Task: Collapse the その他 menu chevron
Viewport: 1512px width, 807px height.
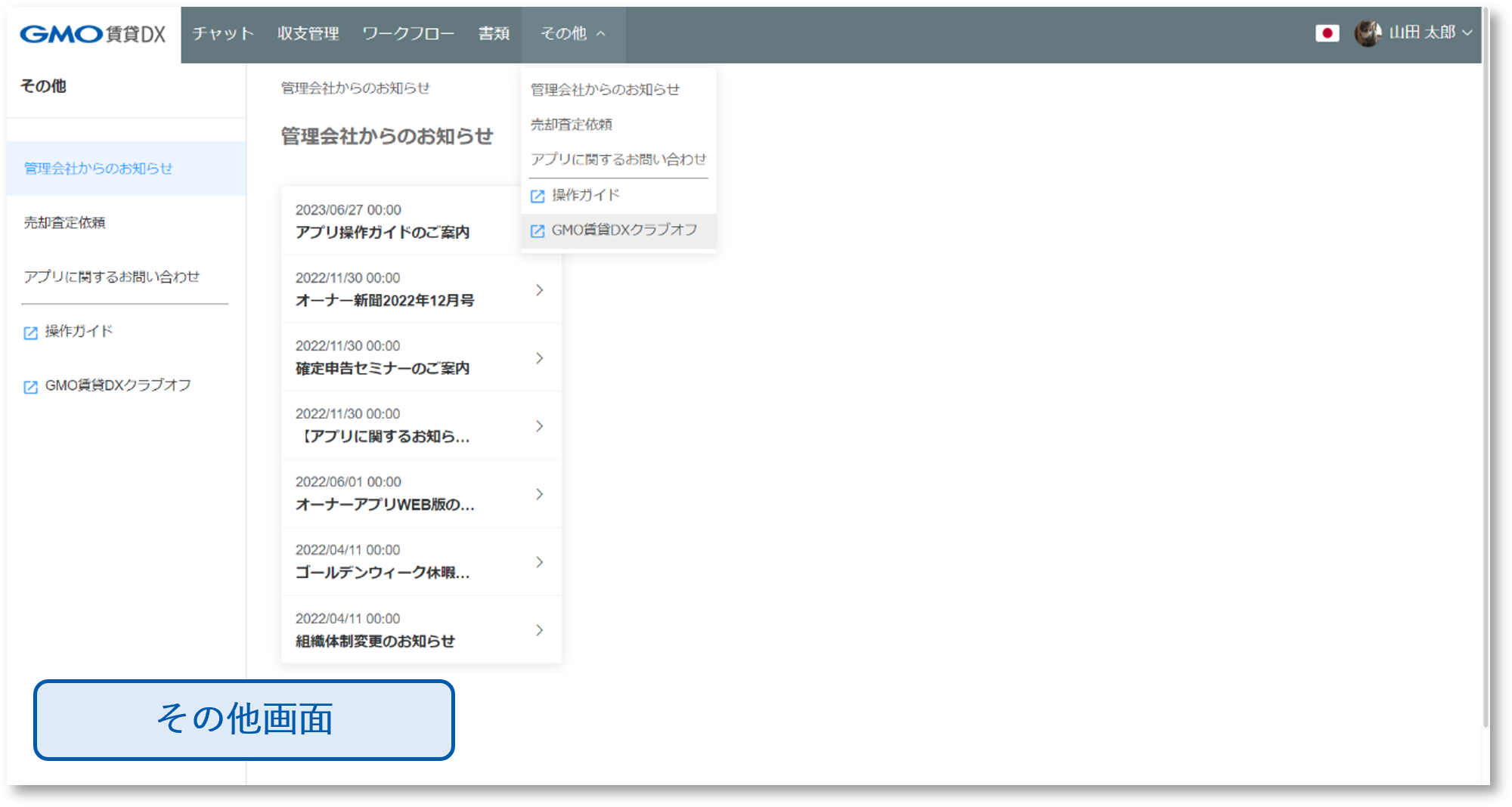Action: (601, 33)
